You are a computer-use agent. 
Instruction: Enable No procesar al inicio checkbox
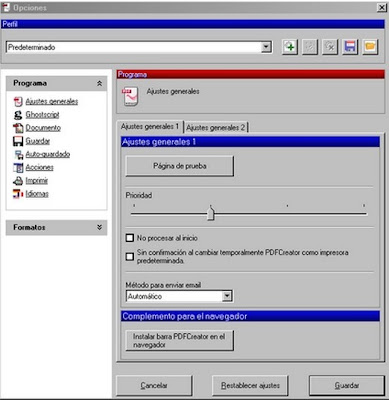(x=130, y=238)
